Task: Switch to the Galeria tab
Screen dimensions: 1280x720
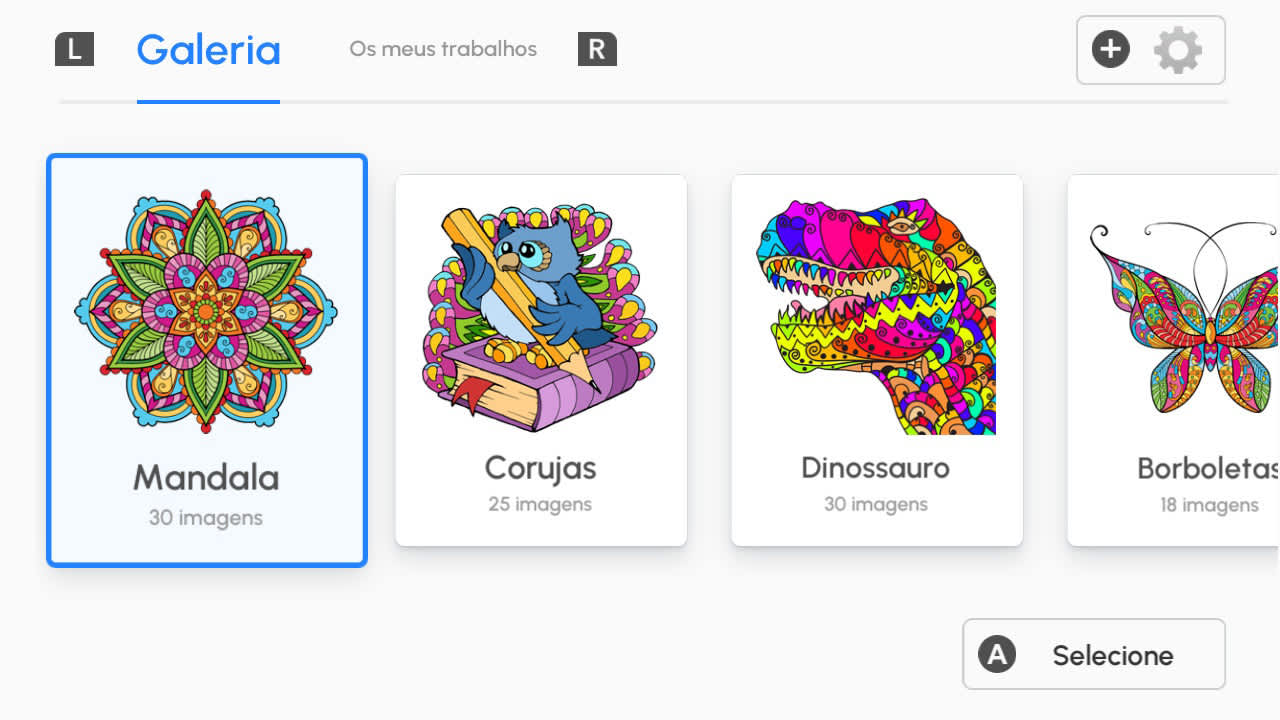Action: click(208, 50)
